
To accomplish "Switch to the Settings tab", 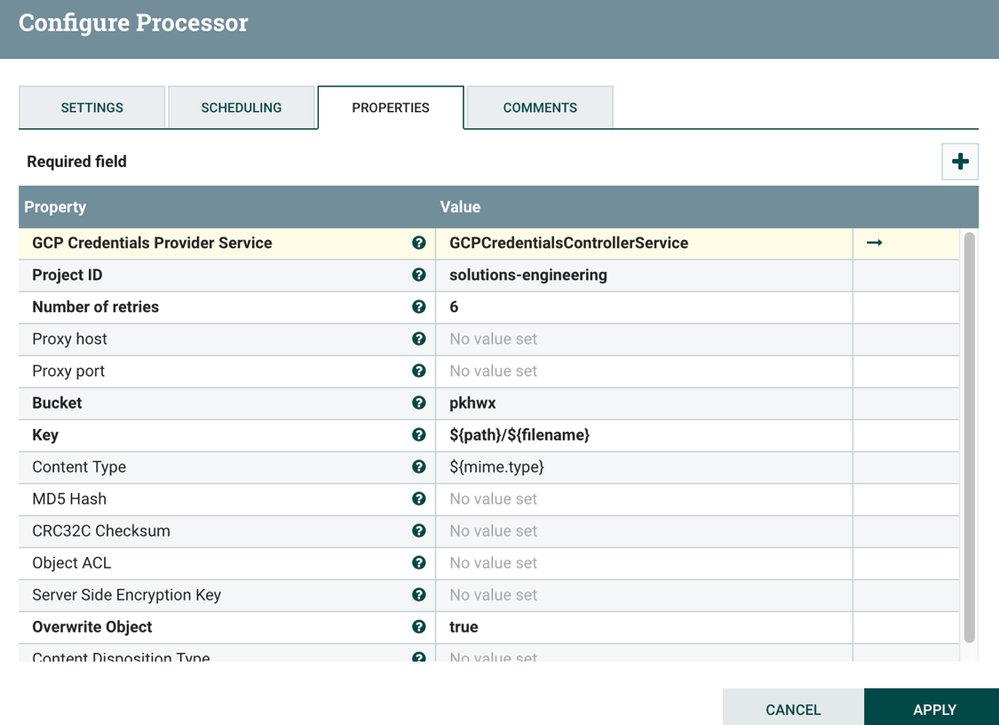I will pyautogui.click(x=92, y=108).
